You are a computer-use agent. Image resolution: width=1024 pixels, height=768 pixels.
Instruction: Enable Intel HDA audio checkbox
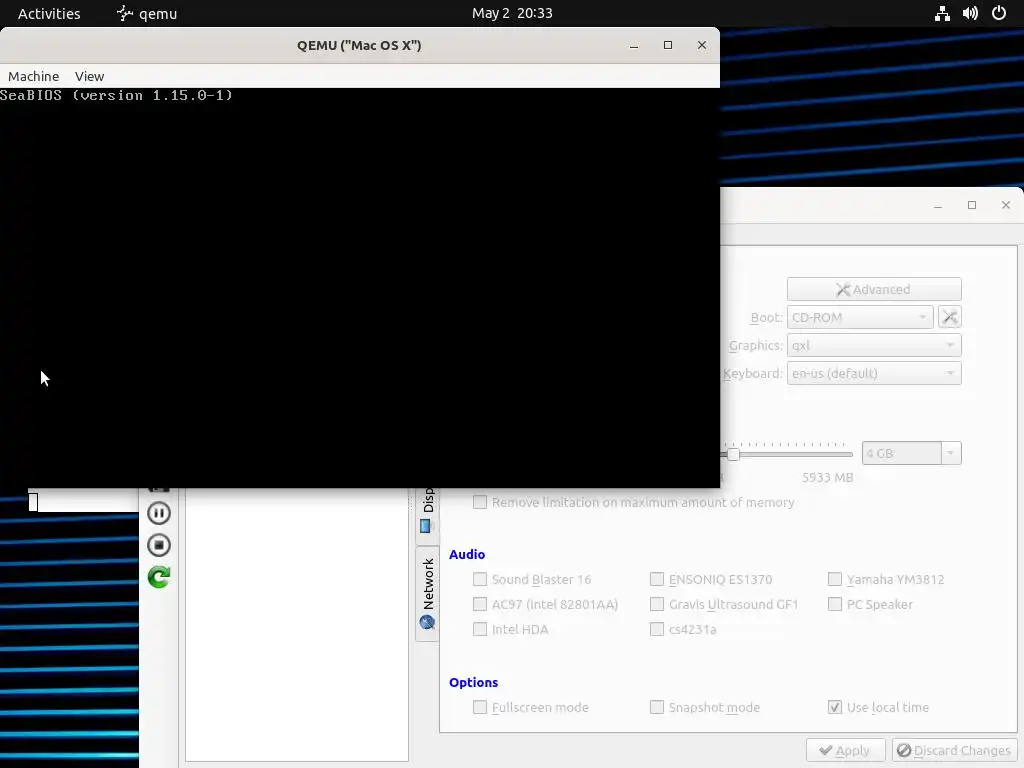[x=480, y=629]
